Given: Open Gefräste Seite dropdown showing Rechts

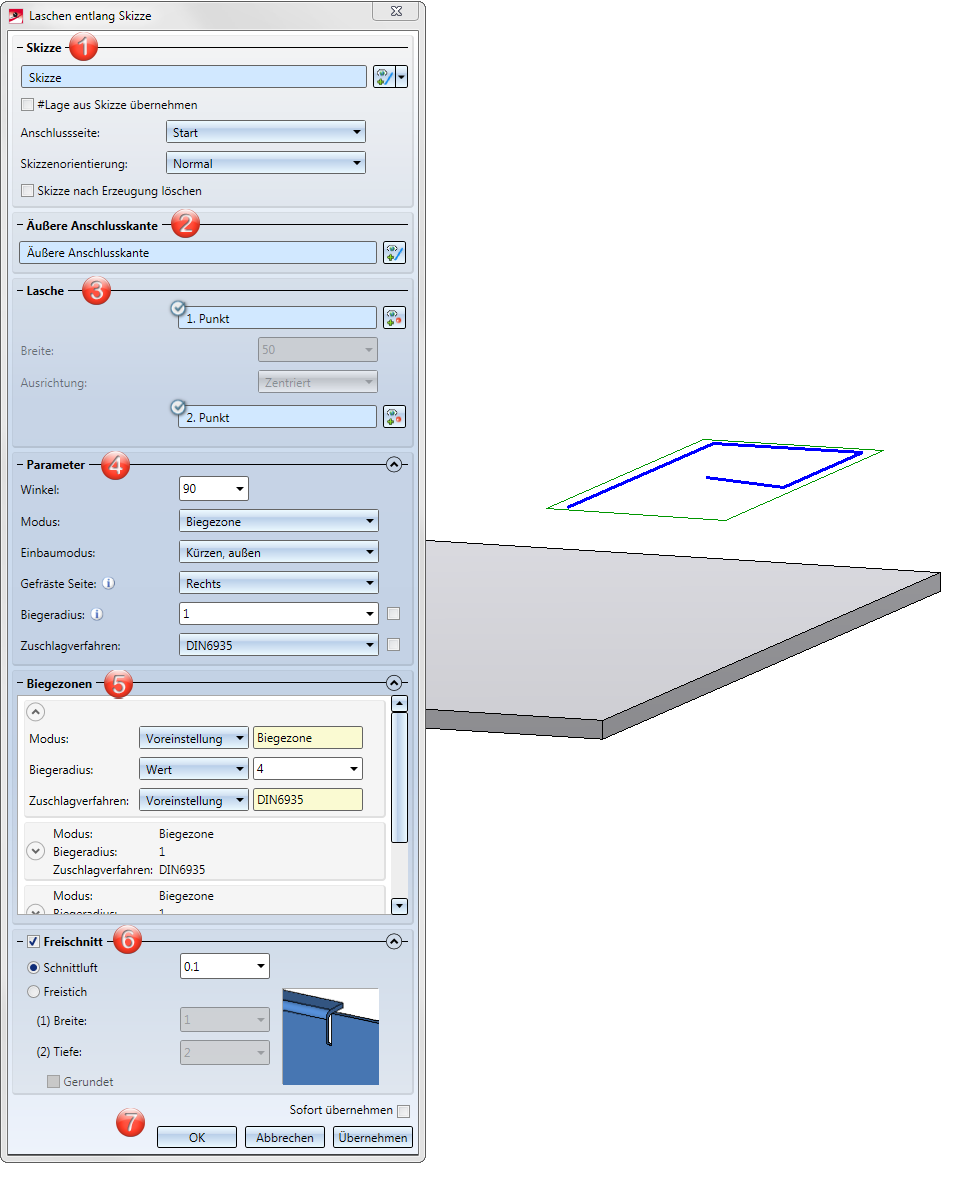Looking at the screenshot, I should point(279,583).
